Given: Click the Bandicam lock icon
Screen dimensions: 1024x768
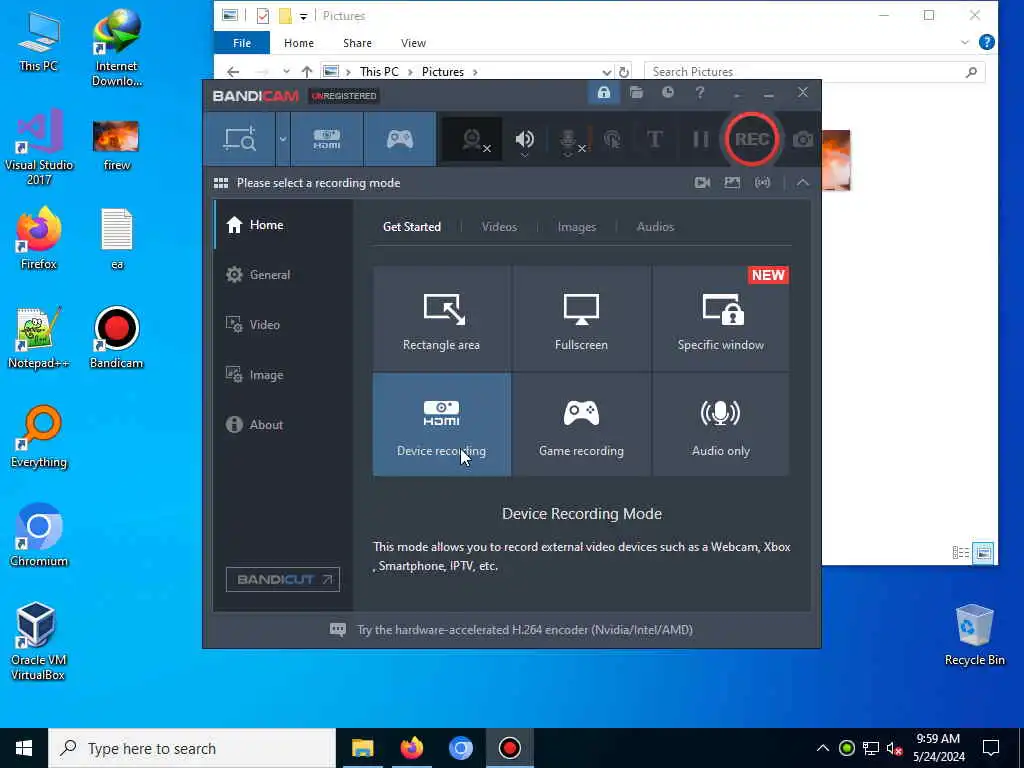Looking at the screenshot, I should point(603,93).
